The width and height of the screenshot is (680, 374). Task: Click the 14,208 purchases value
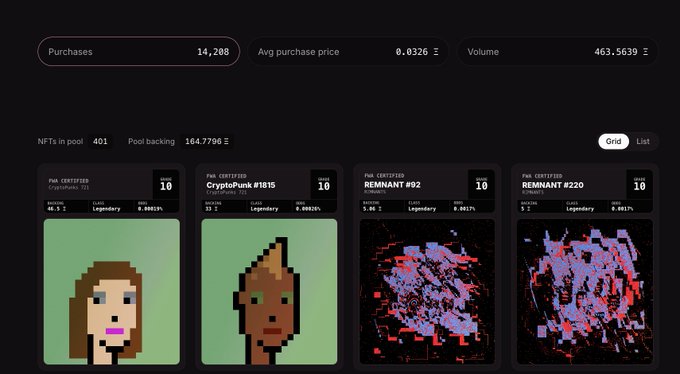[x=213, y=52]
